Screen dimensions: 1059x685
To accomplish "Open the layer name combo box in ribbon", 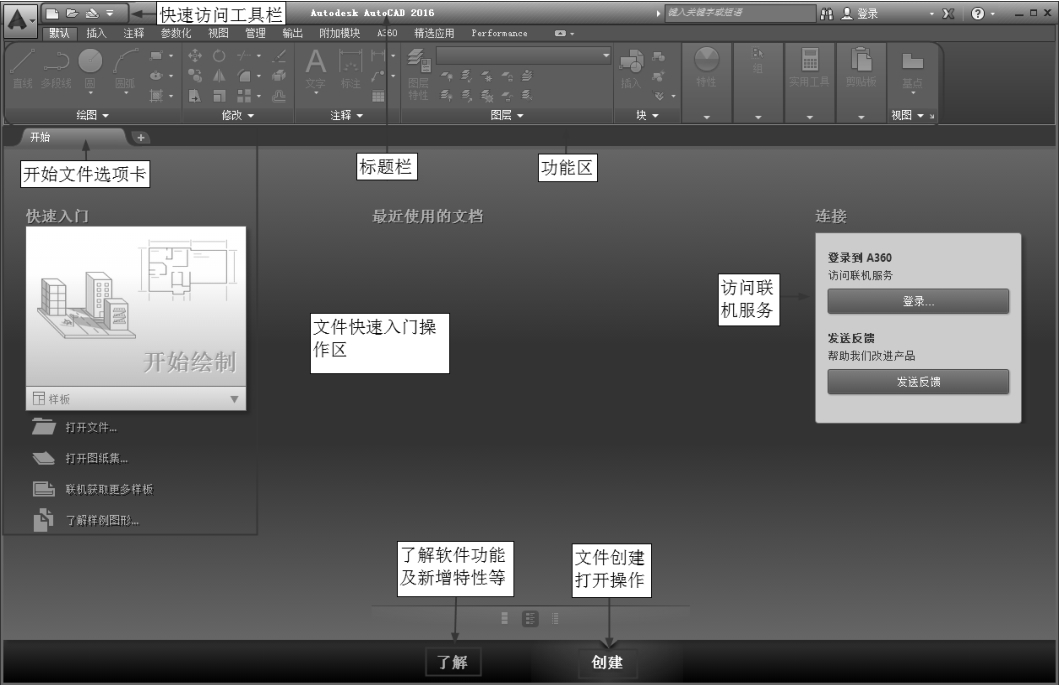I will [x=524, y=56].
